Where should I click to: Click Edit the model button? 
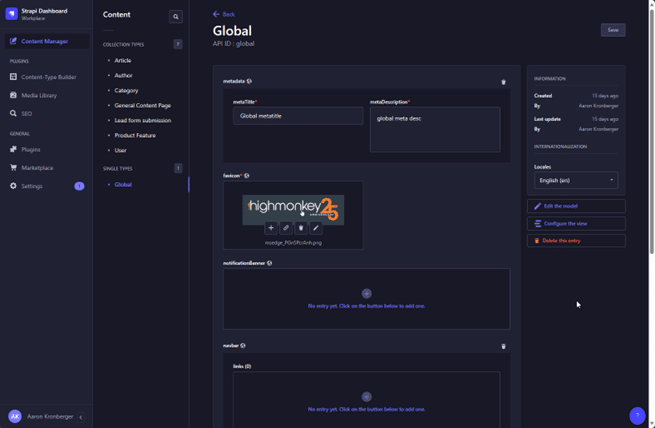pos(576,206)
